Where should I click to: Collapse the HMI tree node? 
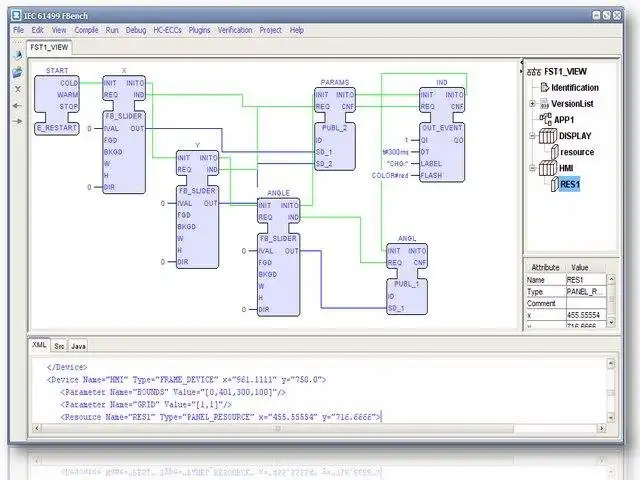tap(532, 168)
